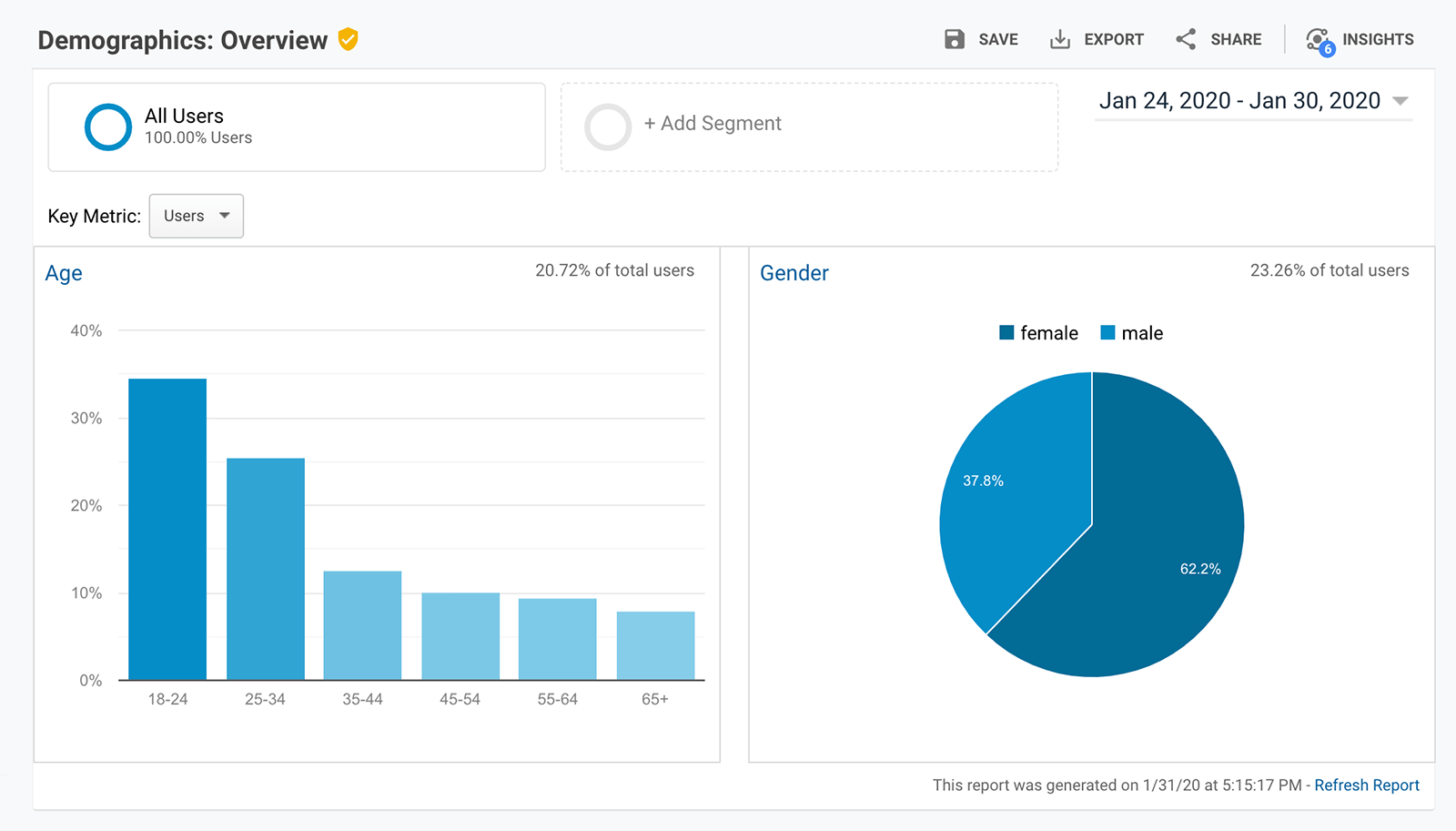Click the All Users segment circle icon

[108, 127]
